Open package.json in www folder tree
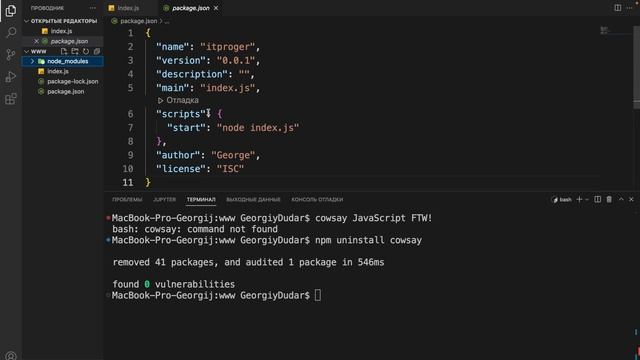The image size is (640, 360). [x=65, y=92]
